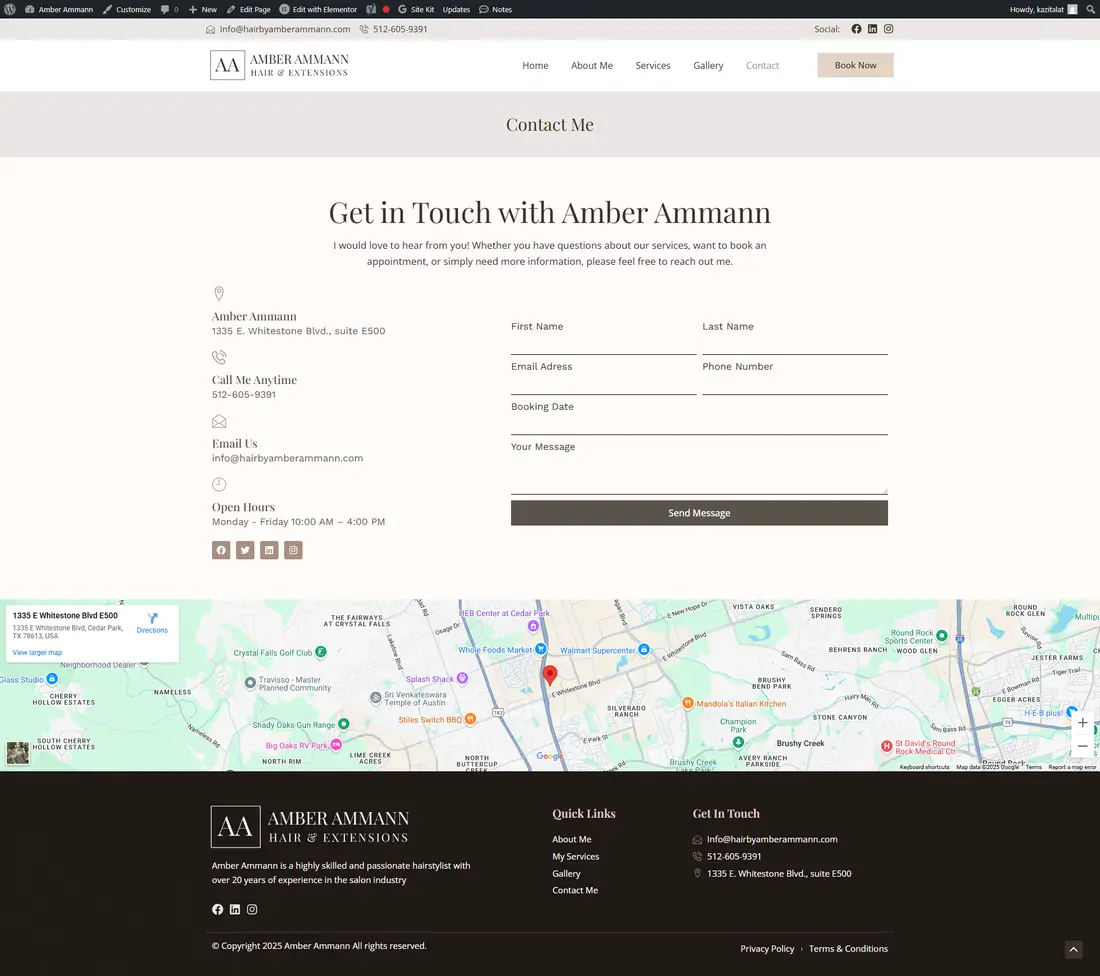Focus the Email Adress field
Viewport: 1100px width, 976px height.
click(603, 385)
